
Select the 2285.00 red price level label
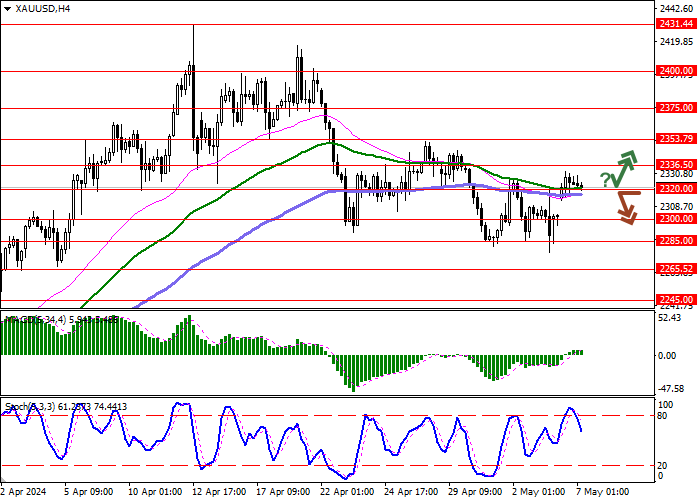pyautogui.click(x=676, y=241)
